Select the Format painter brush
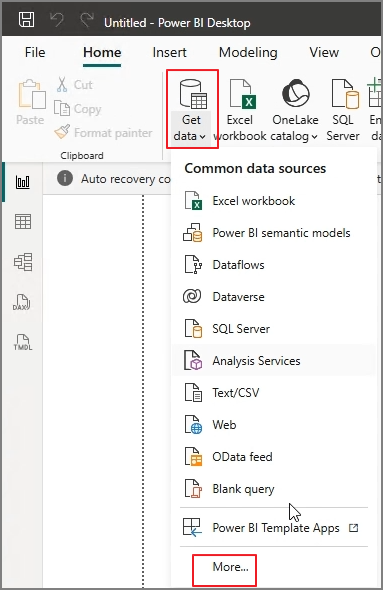The image size is (383, 590). click(103, 132)
